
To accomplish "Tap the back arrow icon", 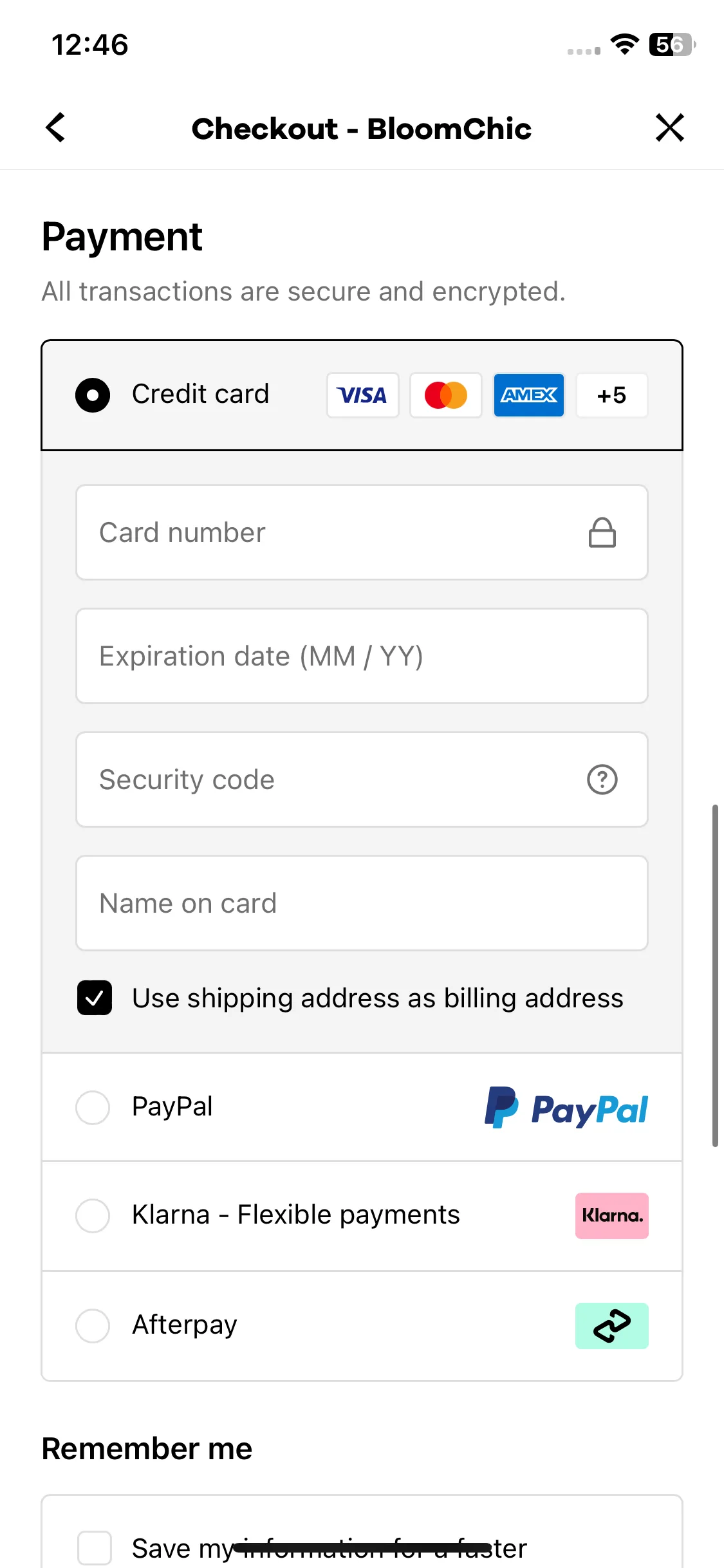I will (55, 127).
